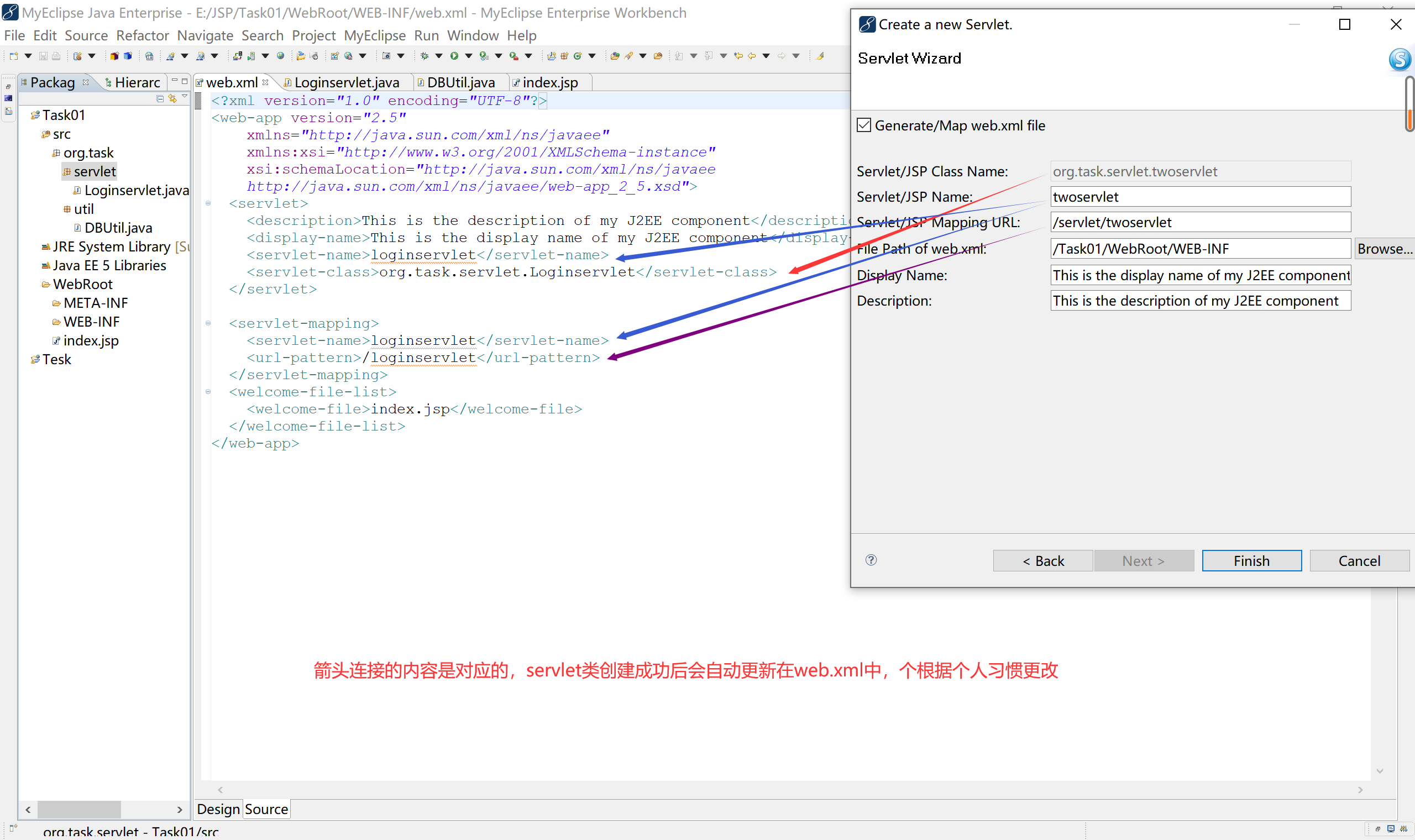Click the Print icon in the toolbar
Screen dimensions: 1415x840
(56, 55)
